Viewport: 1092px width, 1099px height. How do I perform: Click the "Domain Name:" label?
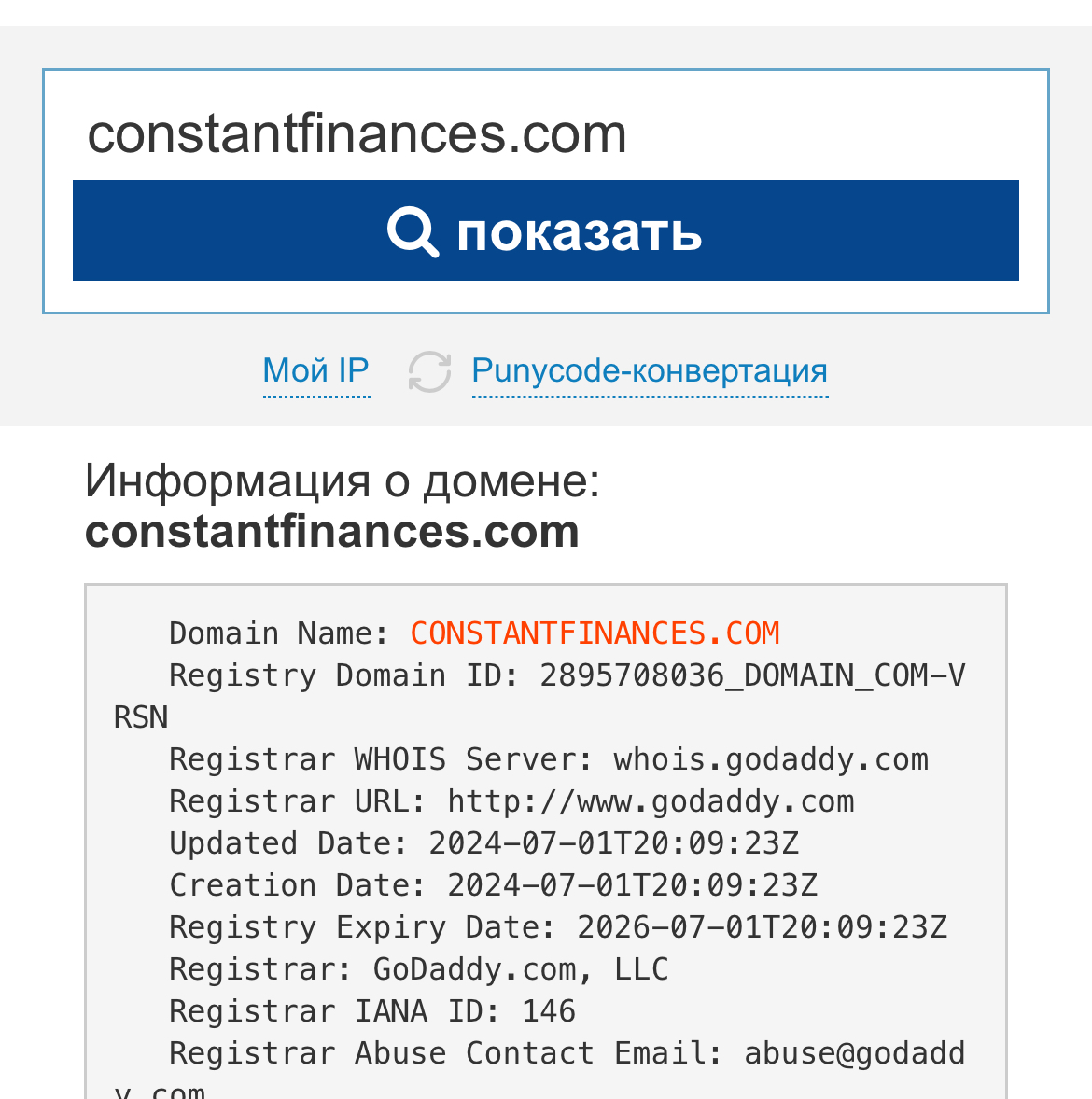279,633
